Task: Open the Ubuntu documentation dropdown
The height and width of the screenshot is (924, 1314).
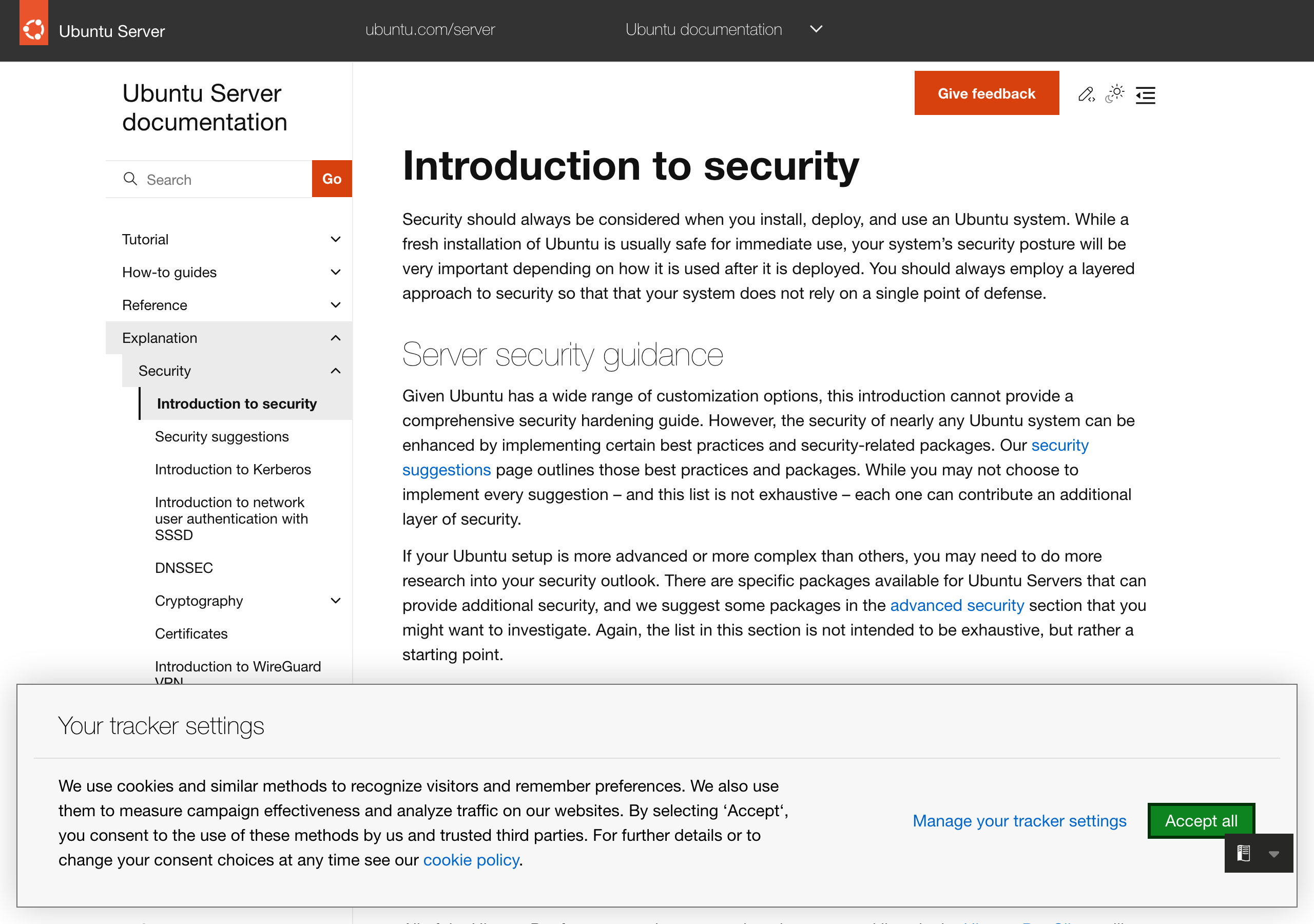Action: point(723,29)
